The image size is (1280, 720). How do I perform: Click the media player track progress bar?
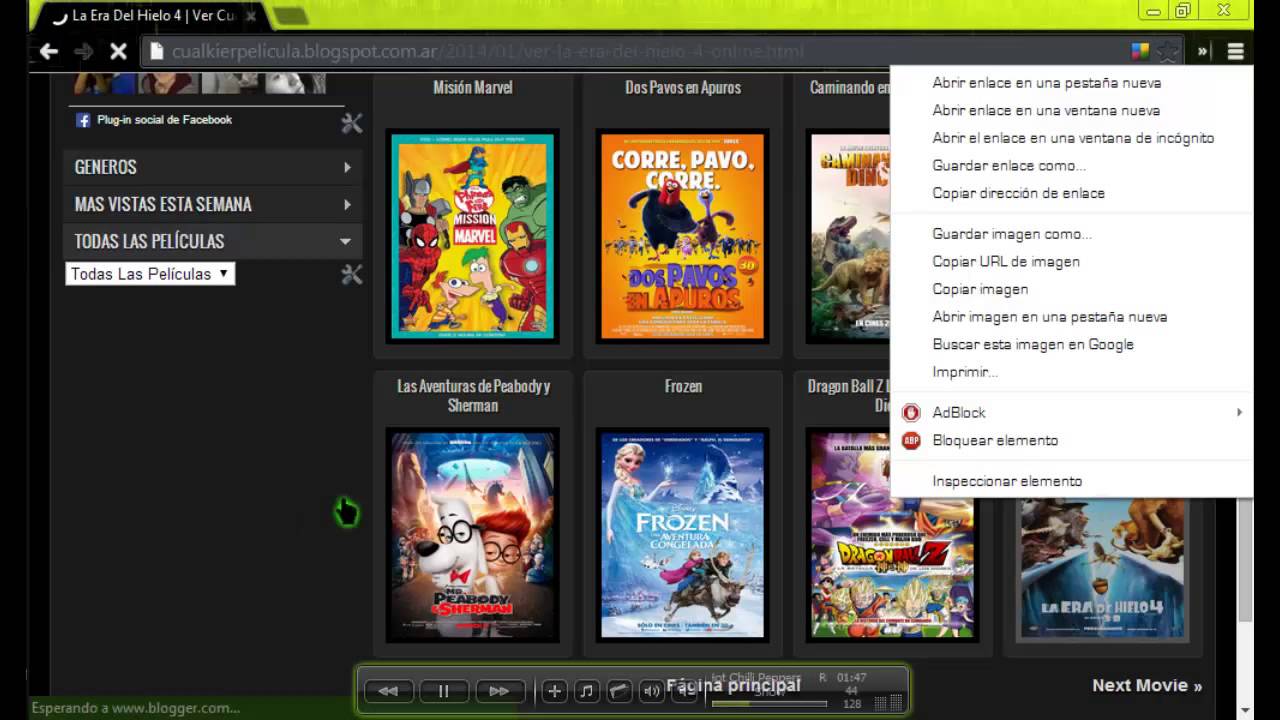tap(768, 703)
